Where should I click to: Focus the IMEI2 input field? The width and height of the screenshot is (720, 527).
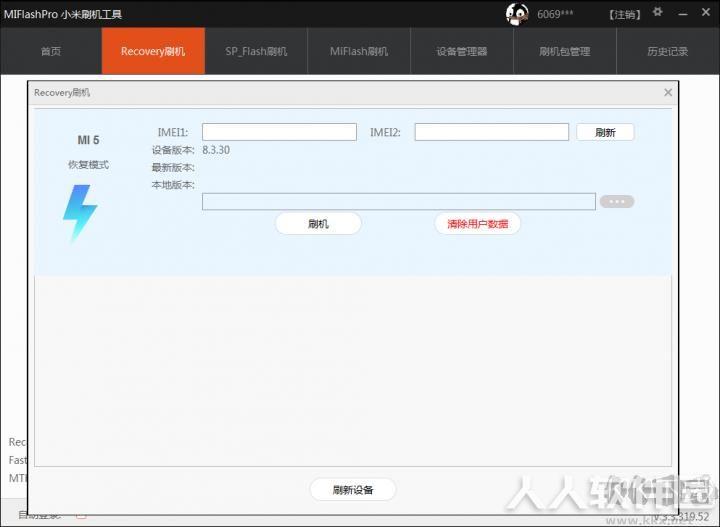click(492, 132)
